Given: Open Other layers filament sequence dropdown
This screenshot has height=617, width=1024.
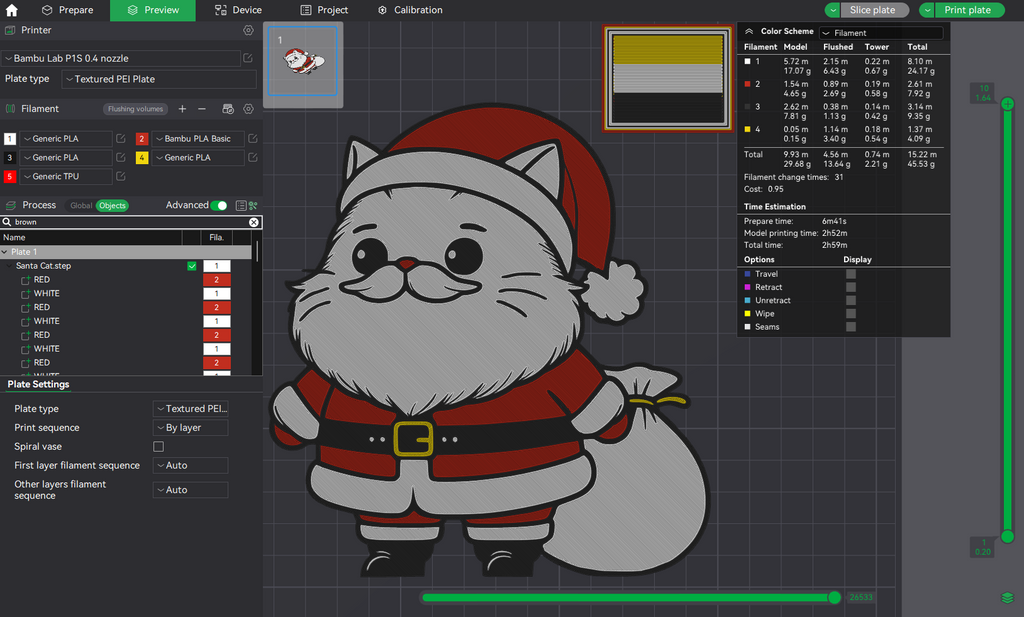Looking at the screenshot, I should pyautogui.click(x=191, y=490).
